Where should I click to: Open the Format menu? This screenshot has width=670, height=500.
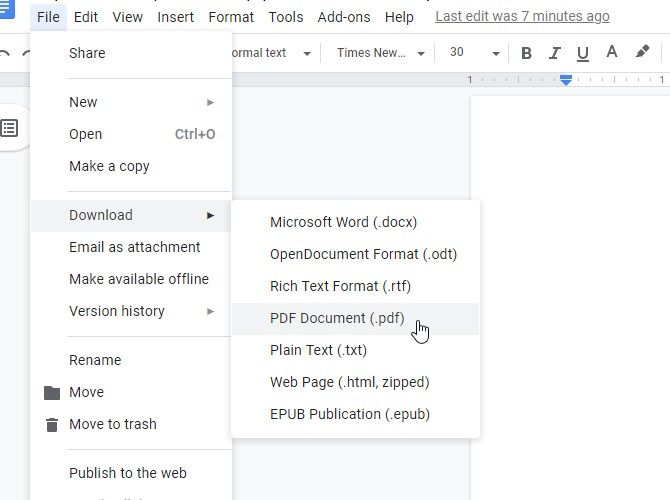(x=231, y=17)
